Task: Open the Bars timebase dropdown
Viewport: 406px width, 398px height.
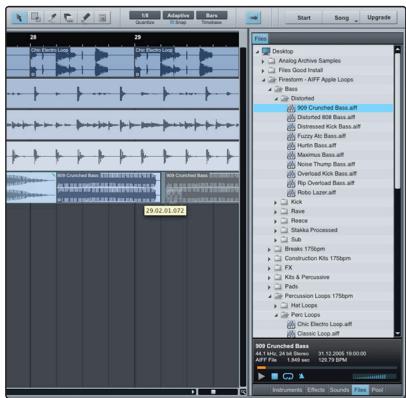Action: [x=212, y=15]
